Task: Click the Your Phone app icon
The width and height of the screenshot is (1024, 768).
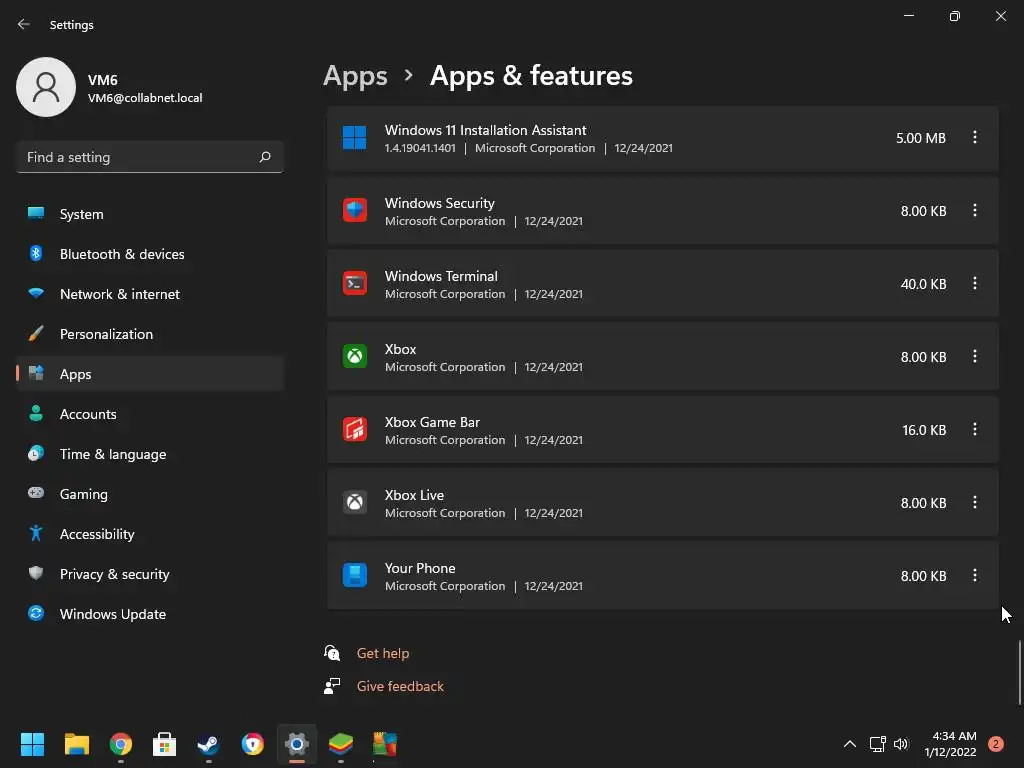Action: point(355,575)
